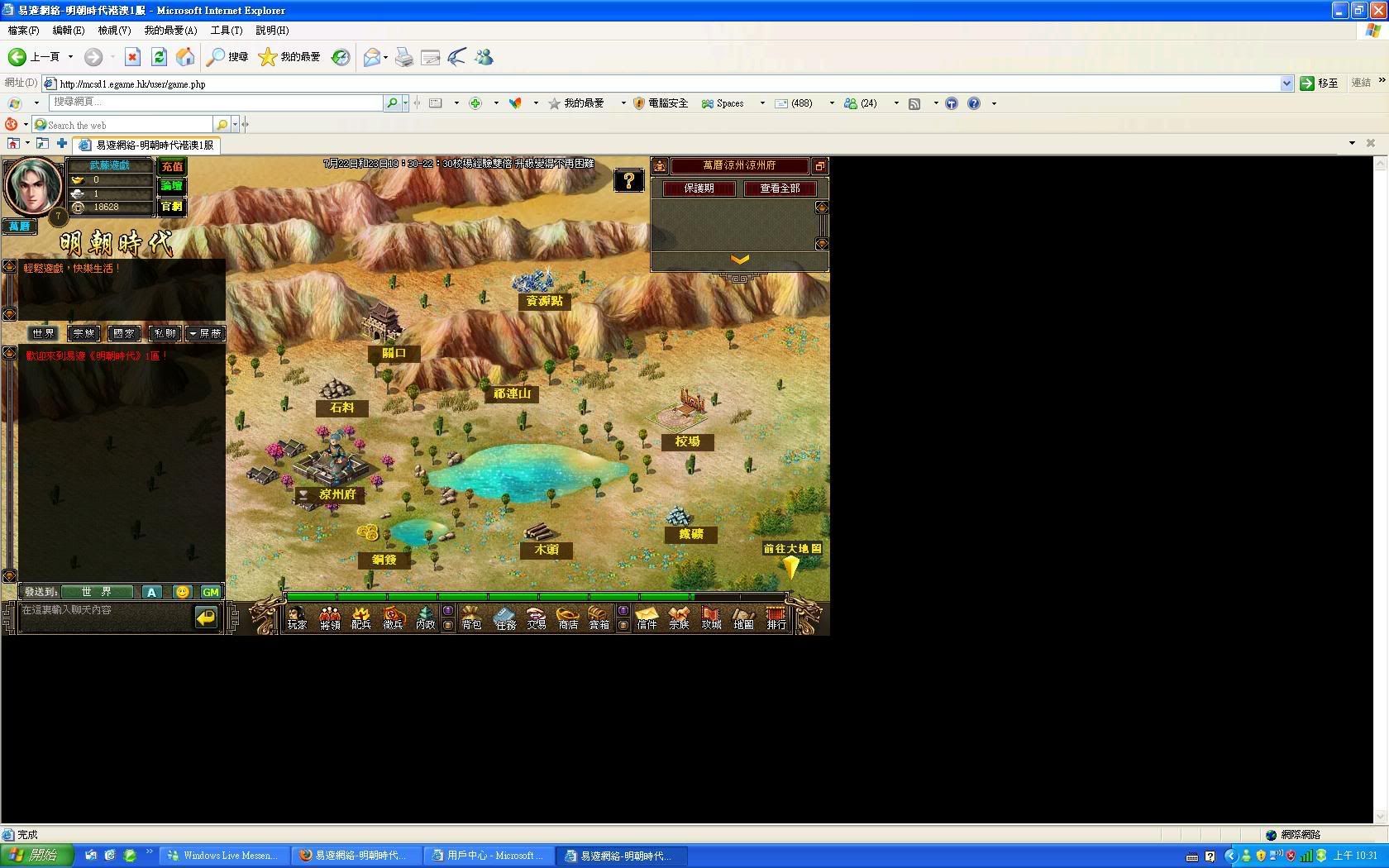Expand the yellow chevron in city panel
This screenshot has height=868, width=1389.
click(x=740, y=260)
